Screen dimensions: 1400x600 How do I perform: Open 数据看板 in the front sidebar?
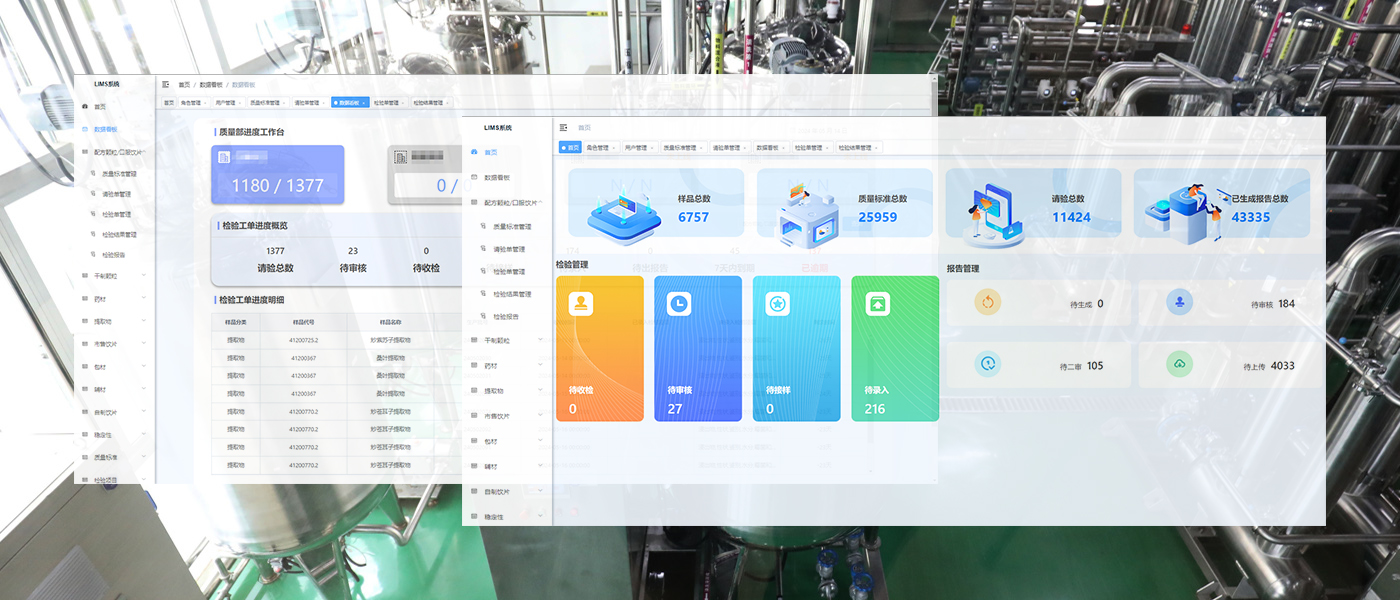click(497, 177)
